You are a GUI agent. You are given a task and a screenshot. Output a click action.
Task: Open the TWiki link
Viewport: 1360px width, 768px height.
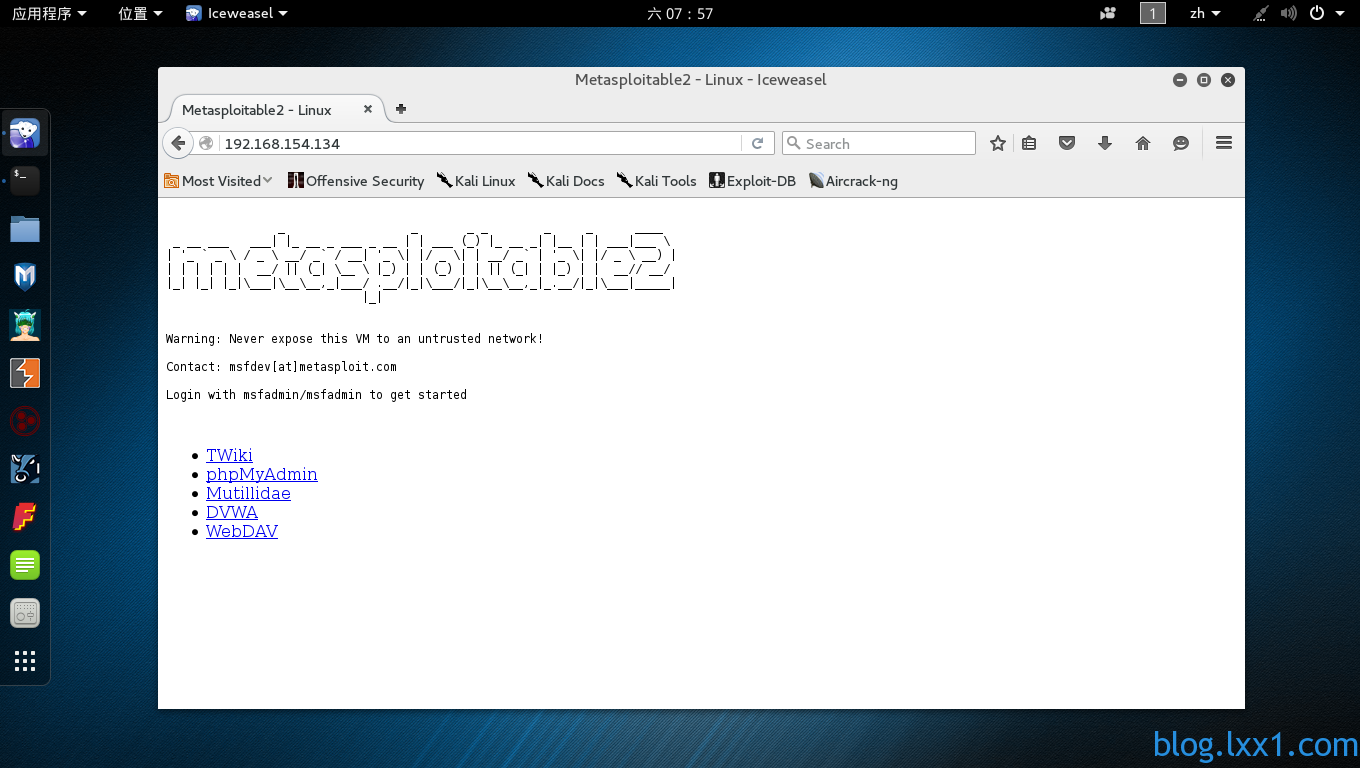[229, 455]
